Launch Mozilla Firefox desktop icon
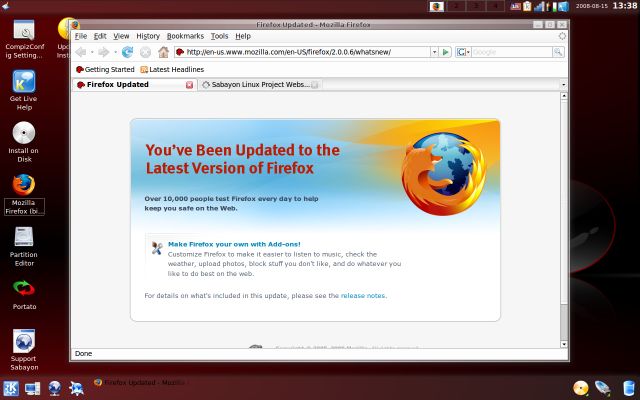This screenshot has height=400, width=640. click(x=24, y=194)
